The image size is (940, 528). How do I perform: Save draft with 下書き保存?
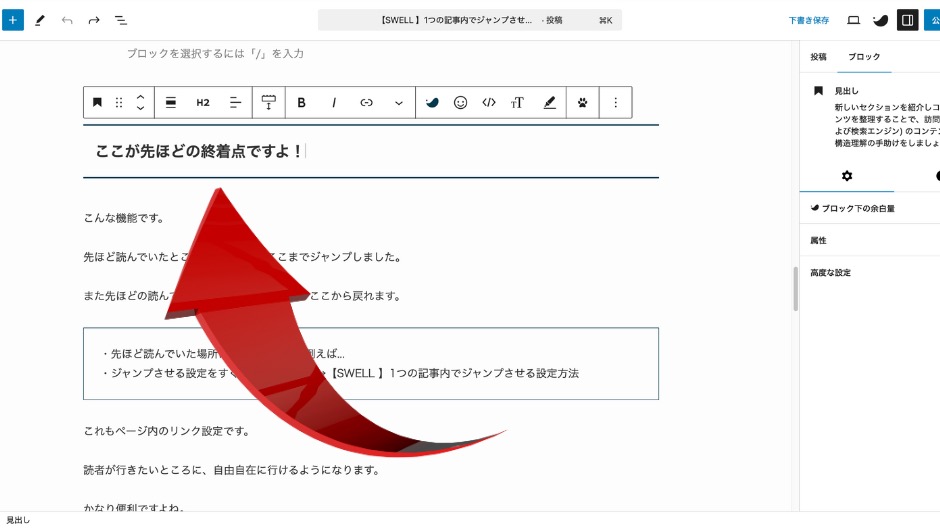pyautogui.click(x=808, y=20)
